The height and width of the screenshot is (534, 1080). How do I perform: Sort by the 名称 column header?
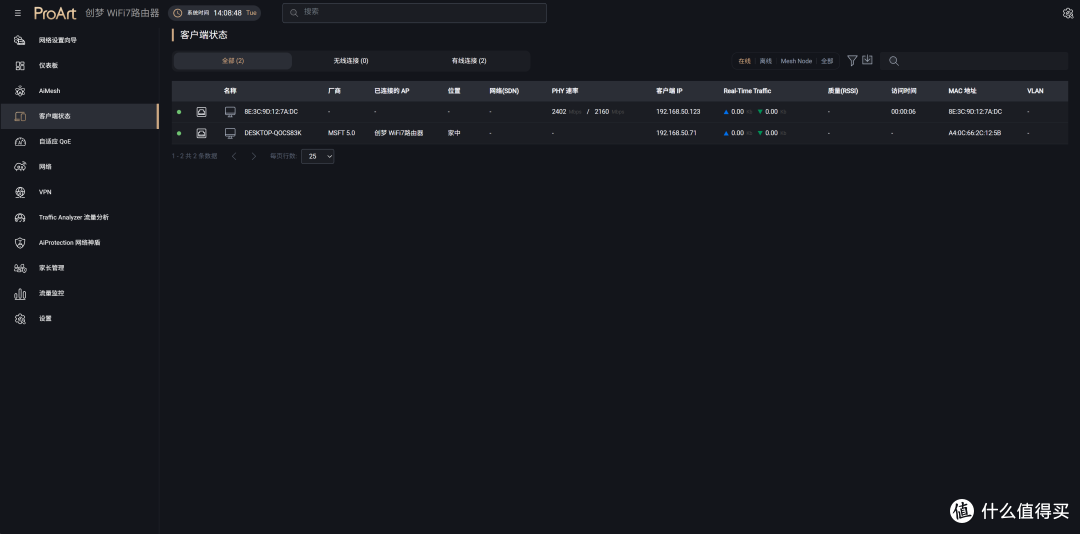(230, 91)
